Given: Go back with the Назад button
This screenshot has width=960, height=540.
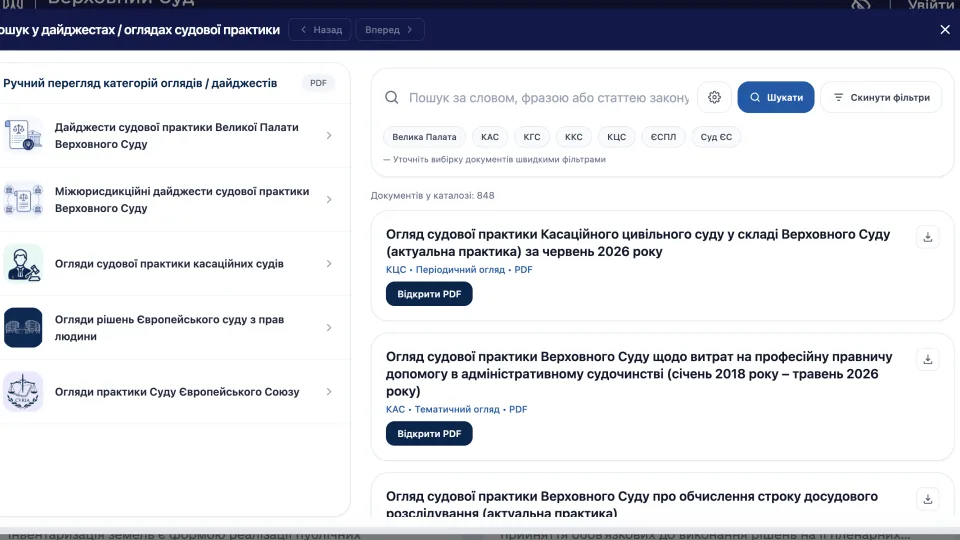Looking at the screenshot, I should coord(321,29).
